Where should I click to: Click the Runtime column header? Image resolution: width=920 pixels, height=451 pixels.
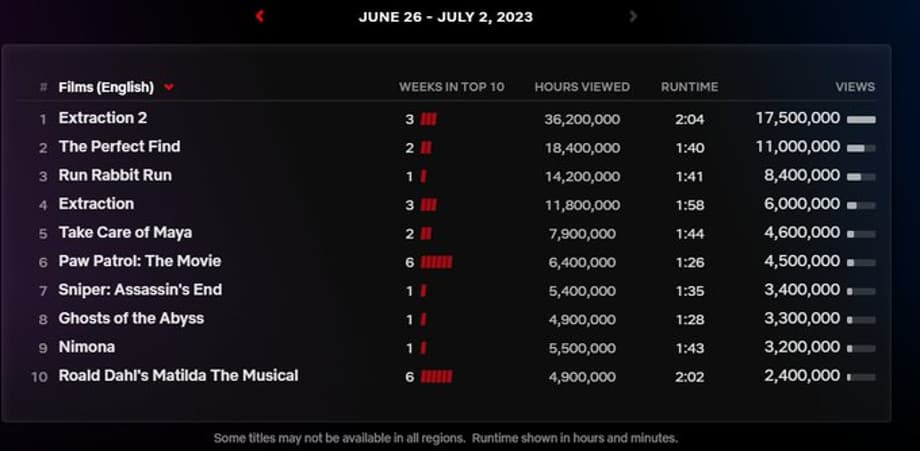(689, 87)
